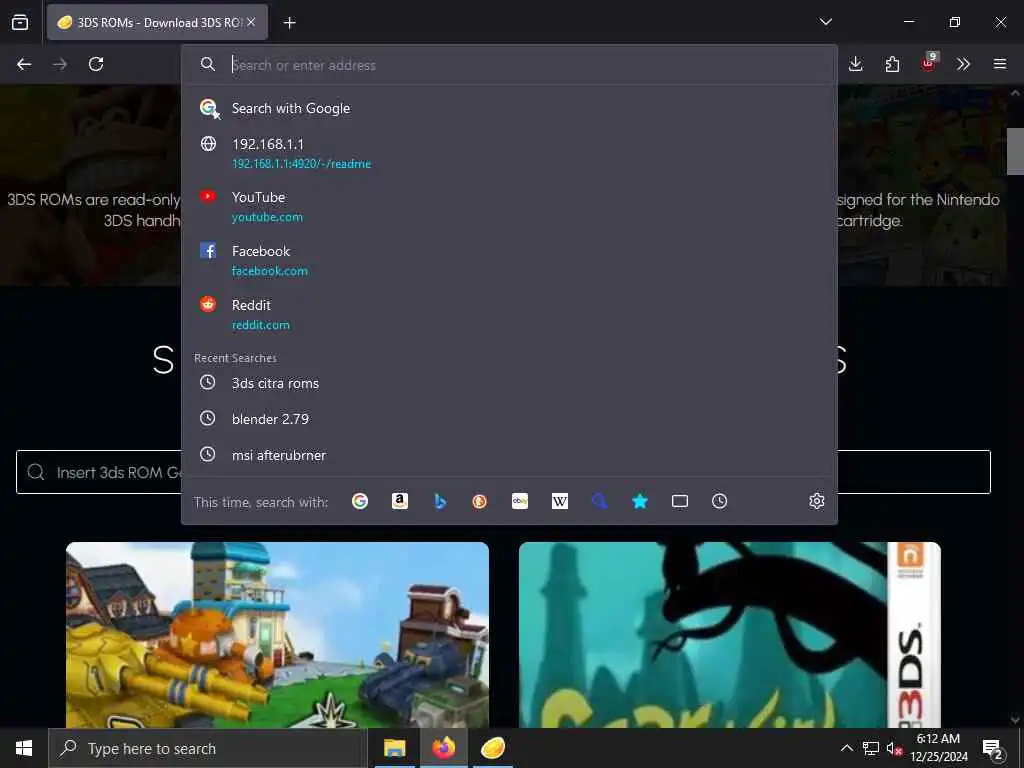Open the Reddit suggestion
Screen dimensions: 1024x768
pyautogui.click(x=509, y=314)
